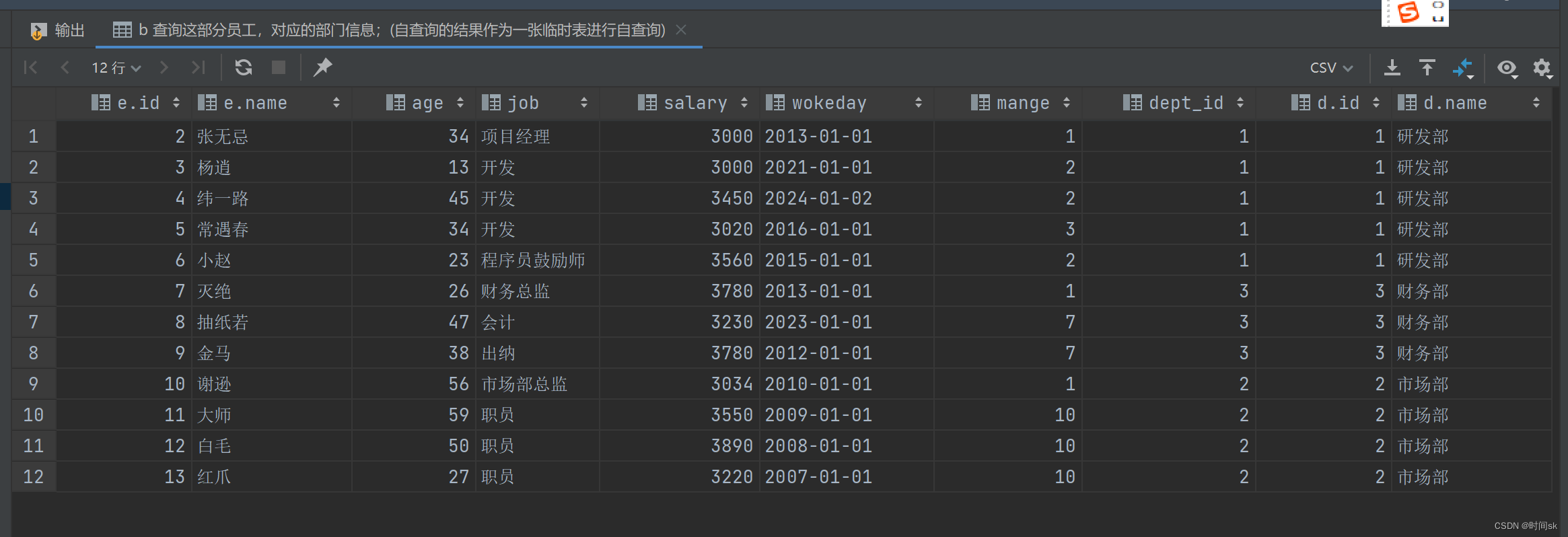Select row number 12 header
1568x537 pixels.
pos(34,477)
